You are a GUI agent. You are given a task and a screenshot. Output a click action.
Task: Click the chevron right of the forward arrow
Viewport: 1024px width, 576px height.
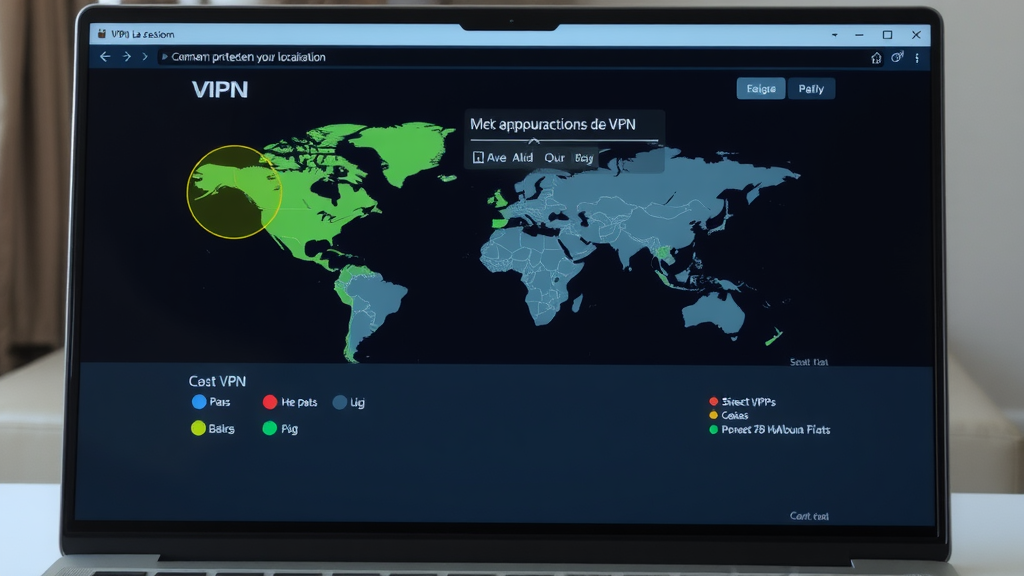(146, 57)
